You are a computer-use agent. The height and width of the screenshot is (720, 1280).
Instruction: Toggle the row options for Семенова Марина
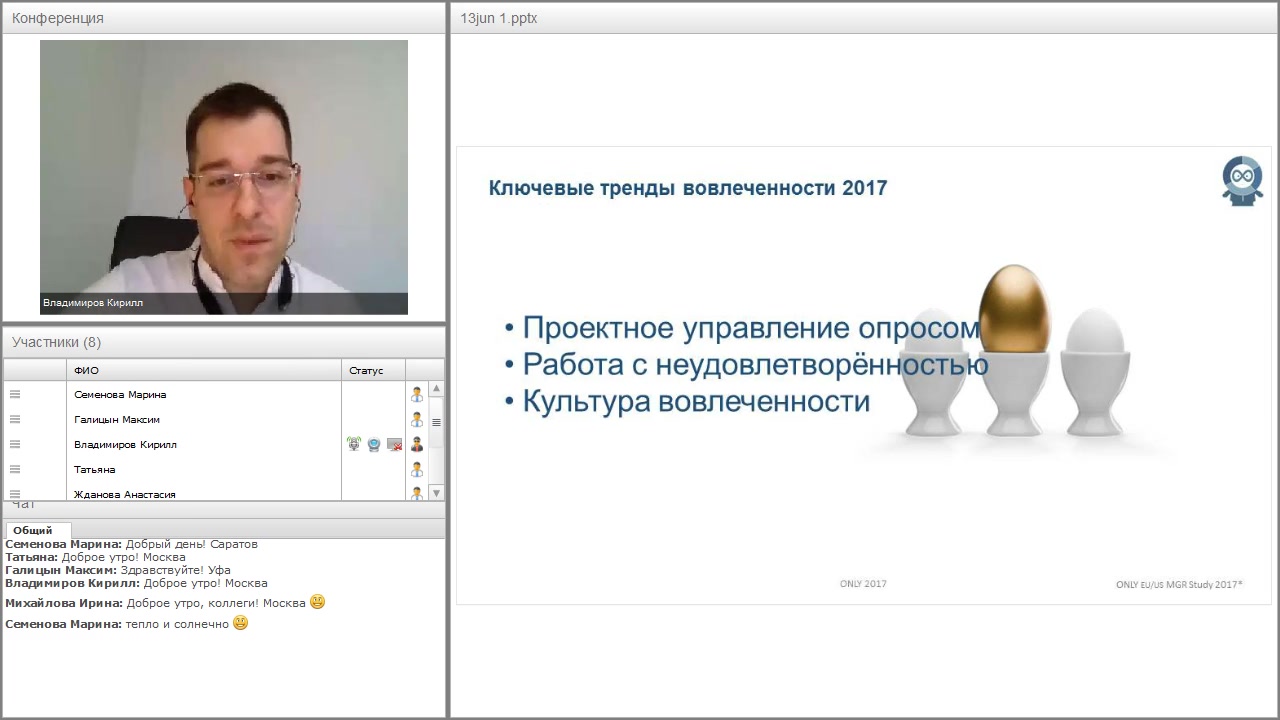point(14,394)
